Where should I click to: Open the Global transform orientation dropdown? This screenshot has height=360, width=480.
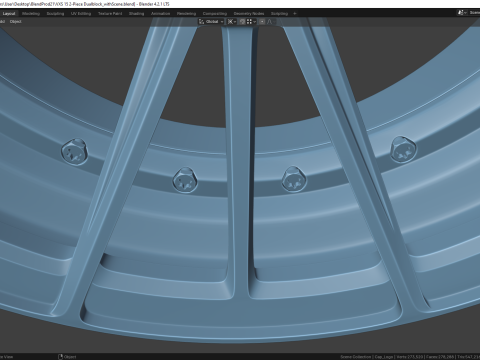coord(211,22)
